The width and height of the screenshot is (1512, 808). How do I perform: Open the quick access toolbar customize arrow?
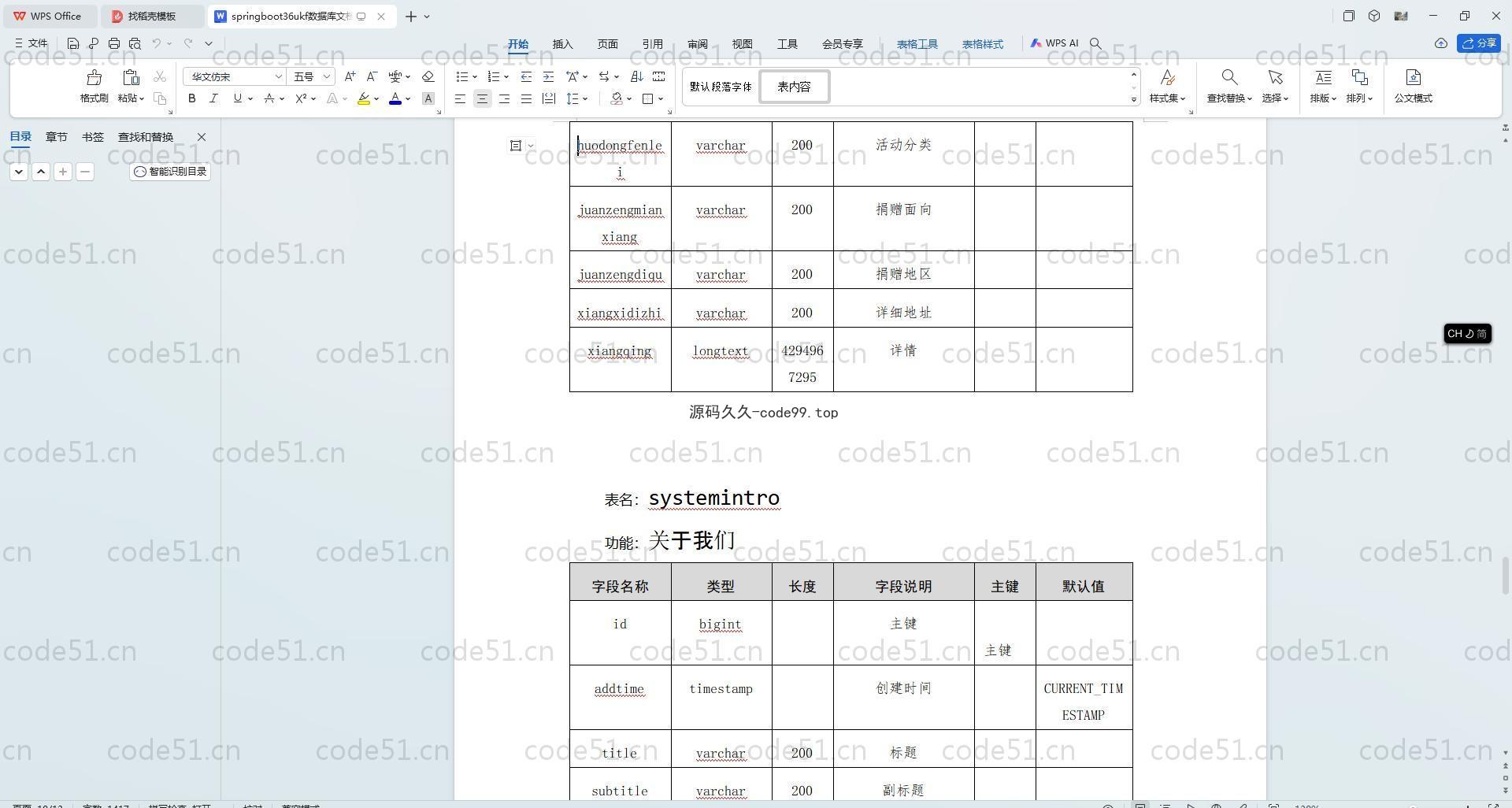coord(209,43)
